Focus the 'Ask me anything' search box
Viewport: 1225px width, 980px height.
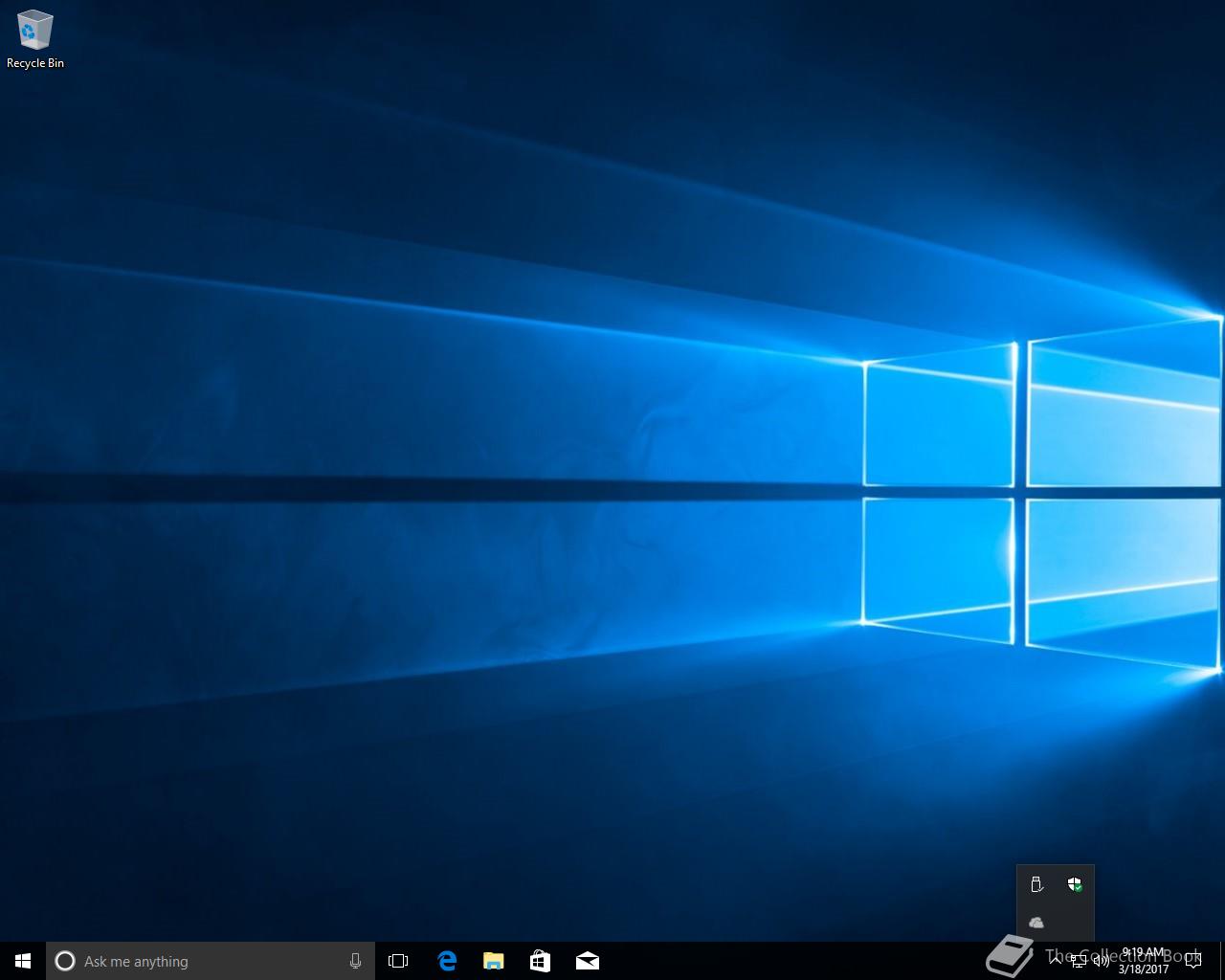click(211, 961)
